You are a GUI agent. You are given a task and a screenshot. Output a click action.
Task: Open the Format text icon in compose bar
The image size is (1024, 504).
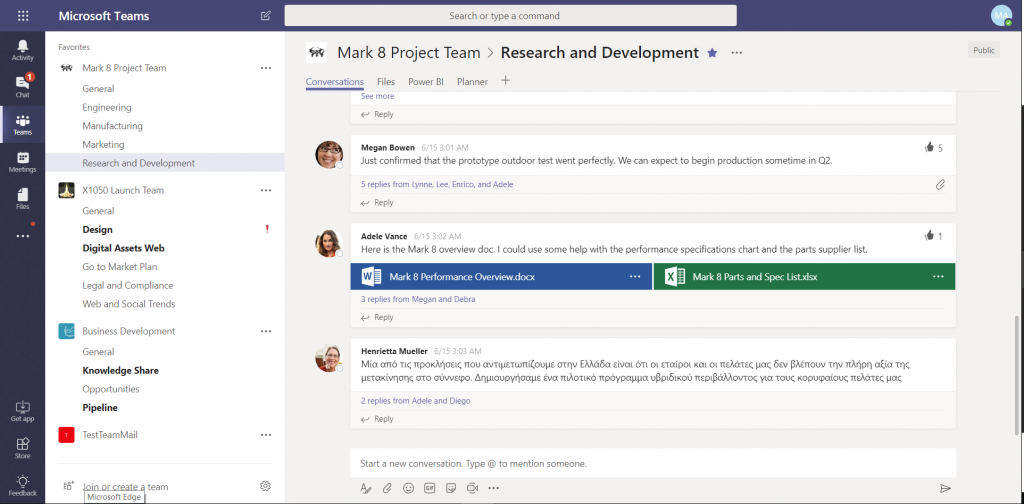pos(366,488)
